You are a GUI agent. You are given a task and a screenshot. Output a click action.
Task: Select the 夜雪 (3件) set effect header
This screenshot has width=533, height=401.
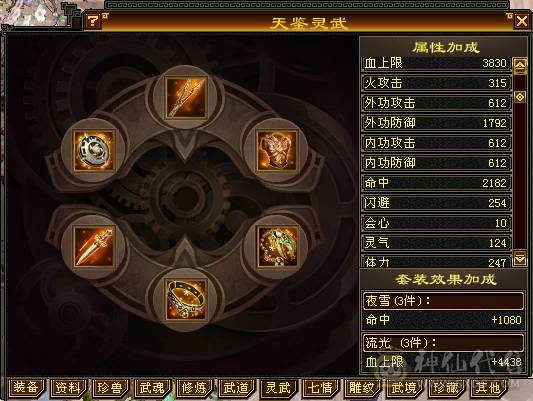point(444,301)
